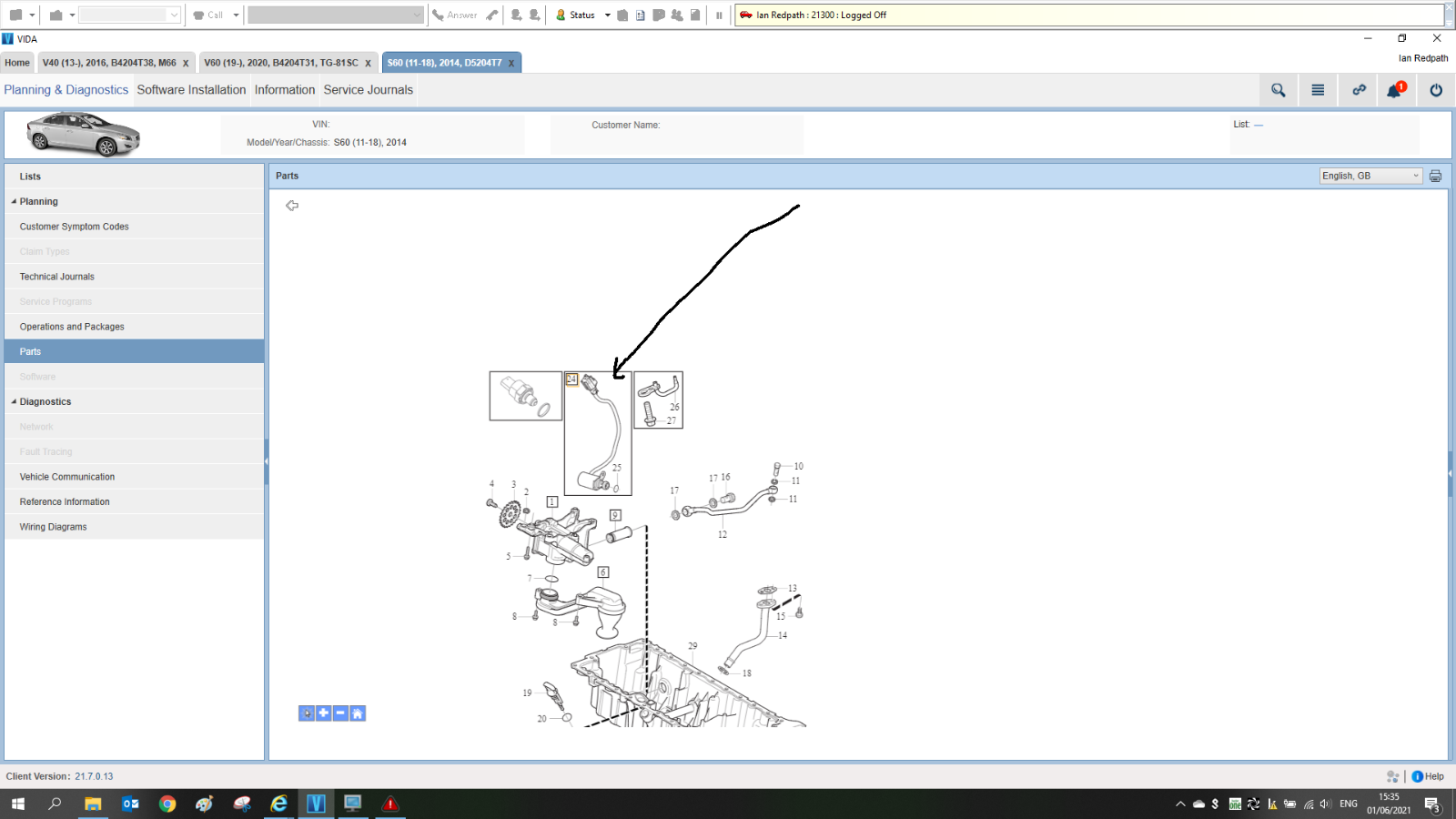Open the English, GB language dropdown
This screenshot has height=819, width=1456.
pyautogui.click(x=1370, y=177)
